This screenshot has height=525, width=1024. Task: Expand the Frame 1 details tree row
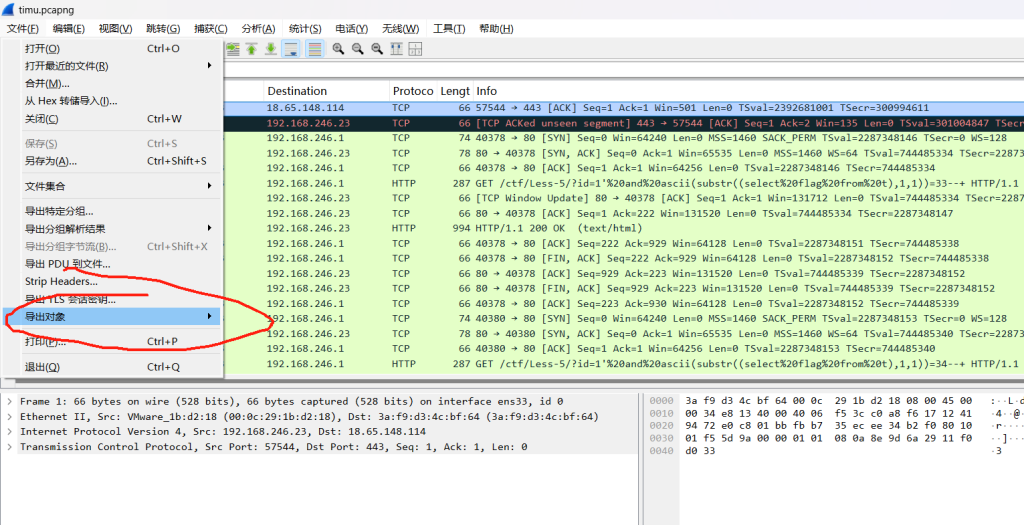[x=10, y=400]
